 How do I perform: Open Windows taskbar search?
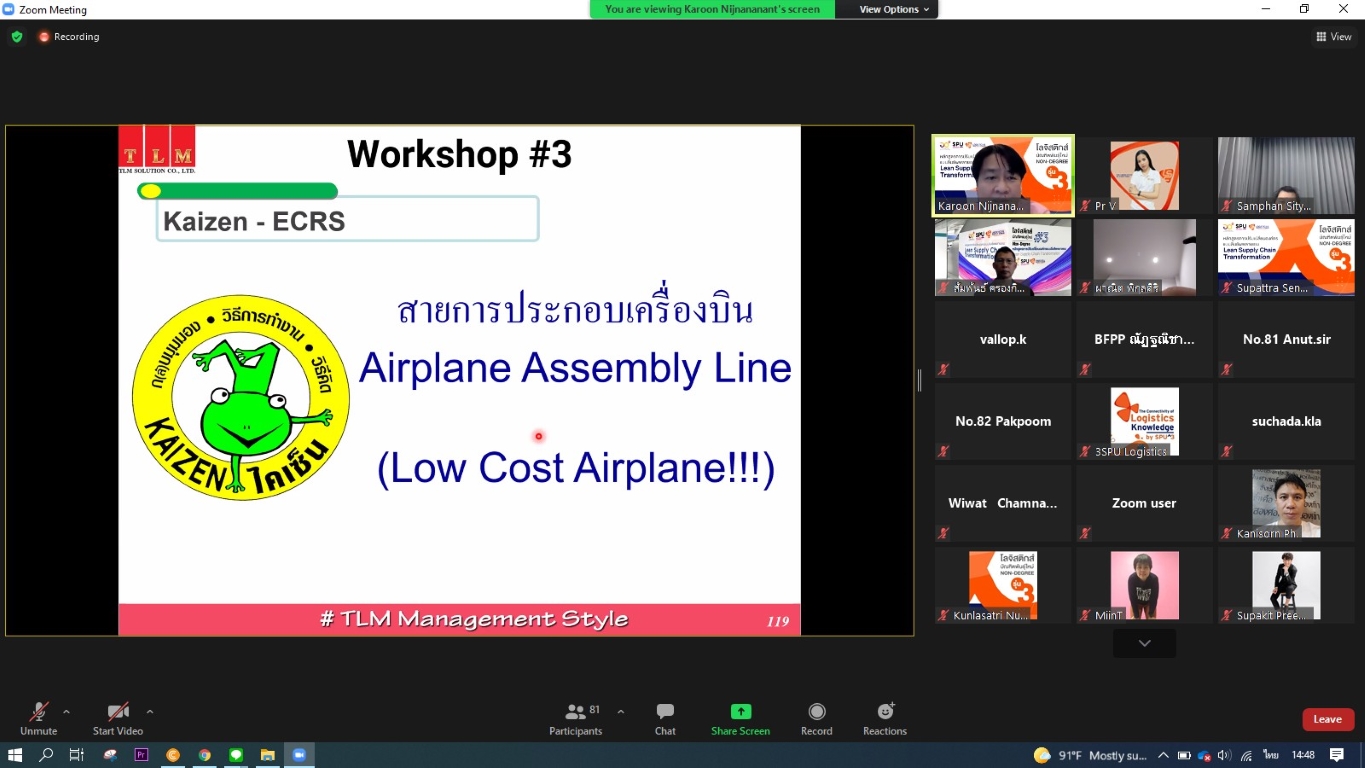(46, 755)
